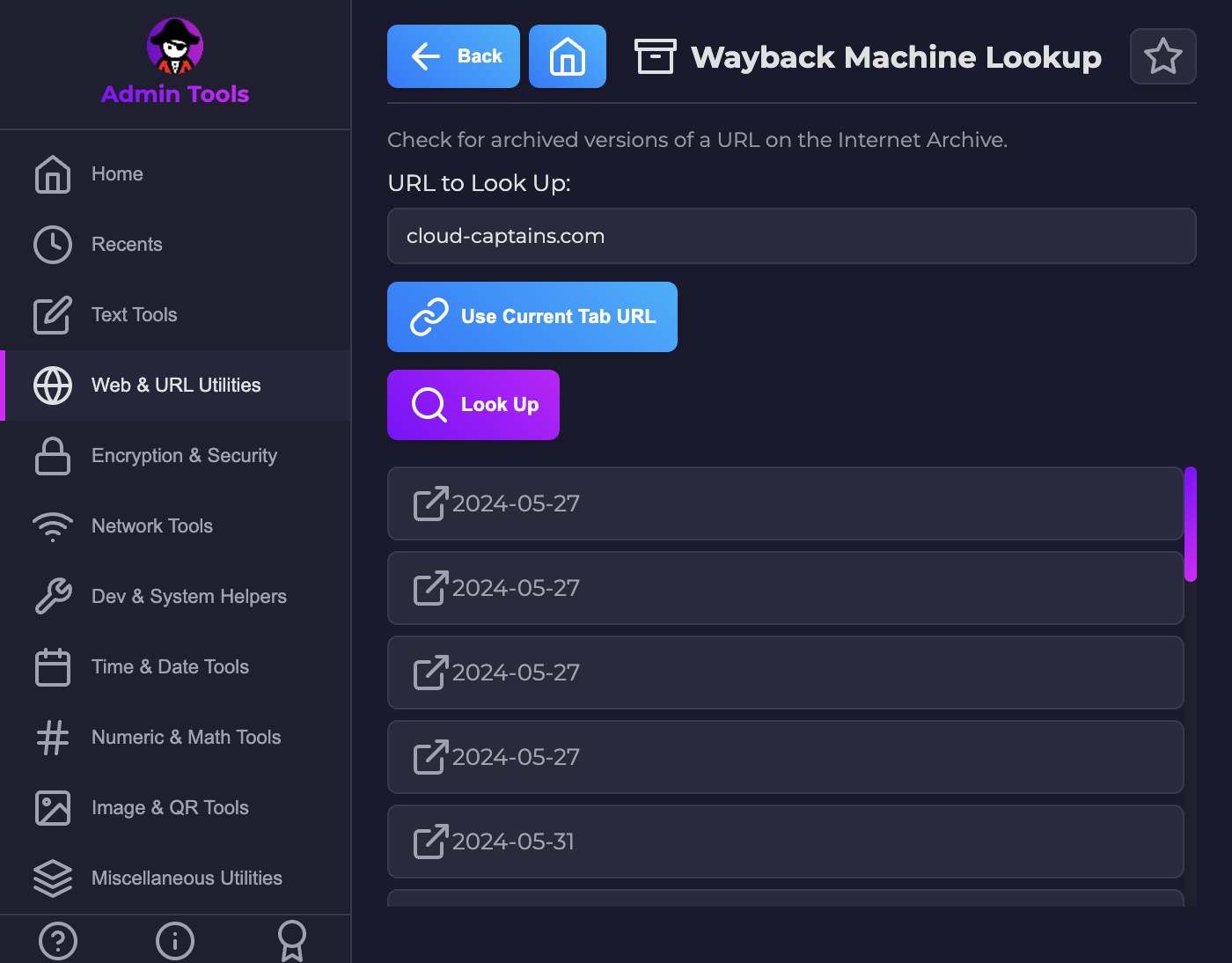Switch to Text Tools
This screenshot has width=1232, height=963.
134,314
